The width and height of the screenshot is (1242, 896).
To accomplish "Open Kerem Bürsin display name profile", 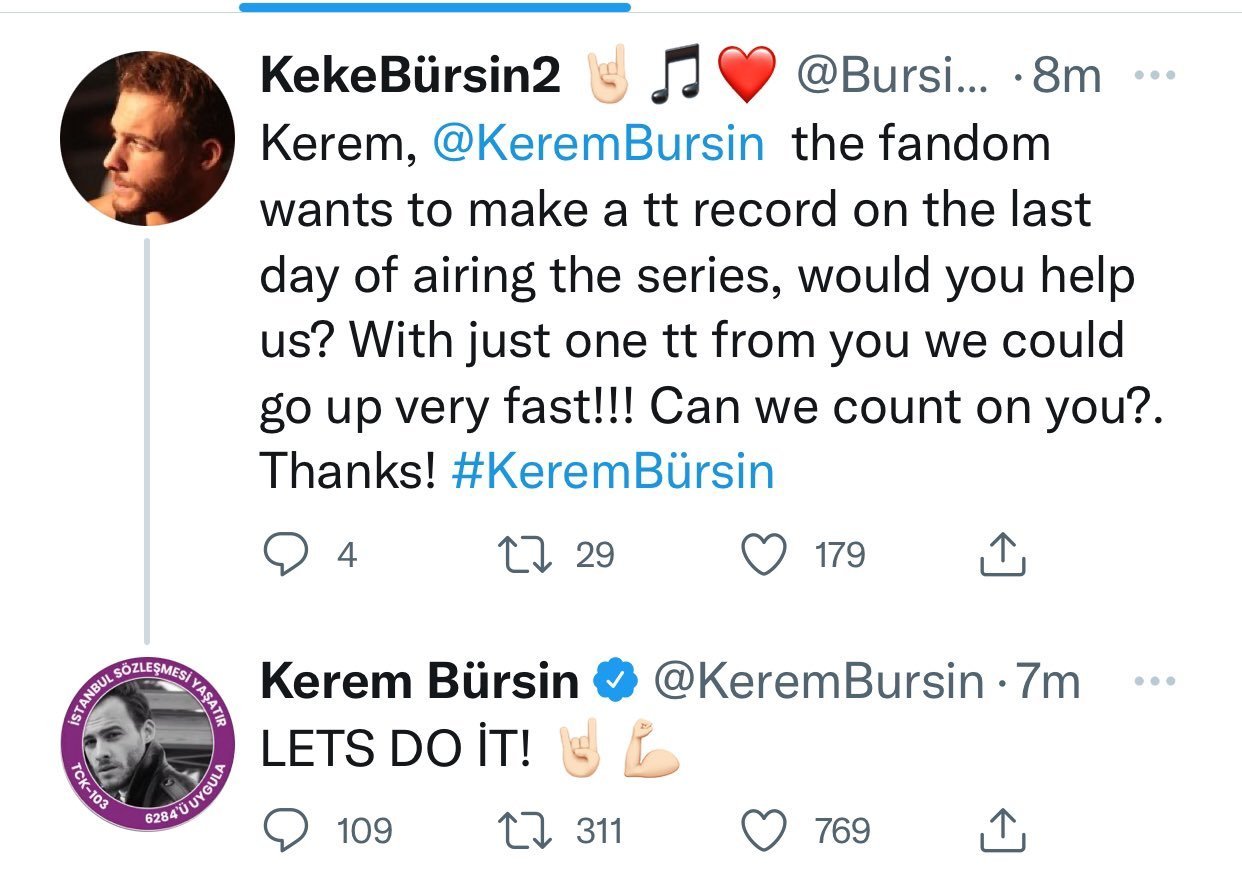I will [x=419, y=682].
